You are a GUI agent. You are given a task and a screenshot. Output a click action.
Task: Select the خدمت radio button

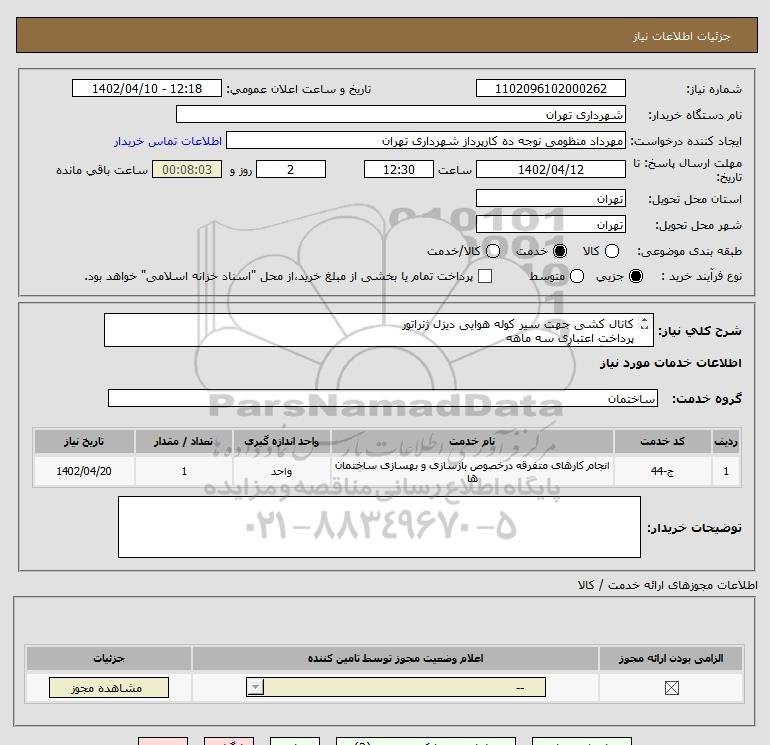click(560, 251)
